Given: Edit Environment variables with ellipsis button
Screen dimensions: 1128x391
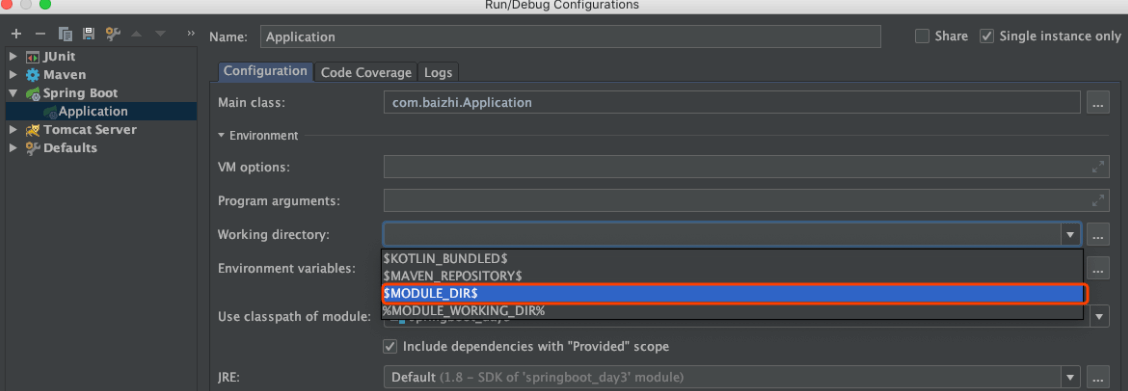Looking at the screenshot, I should click(1097, 268).
